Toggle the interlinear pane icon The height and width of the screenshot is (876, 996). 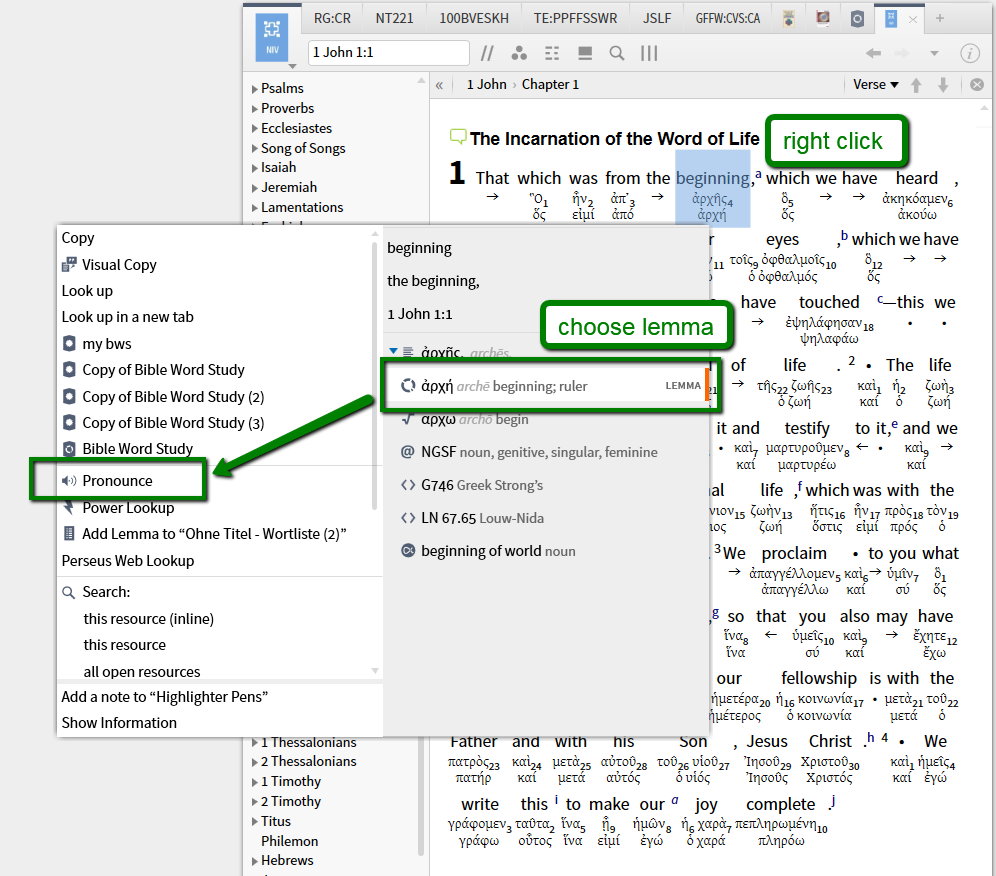(x=552, y=53)
